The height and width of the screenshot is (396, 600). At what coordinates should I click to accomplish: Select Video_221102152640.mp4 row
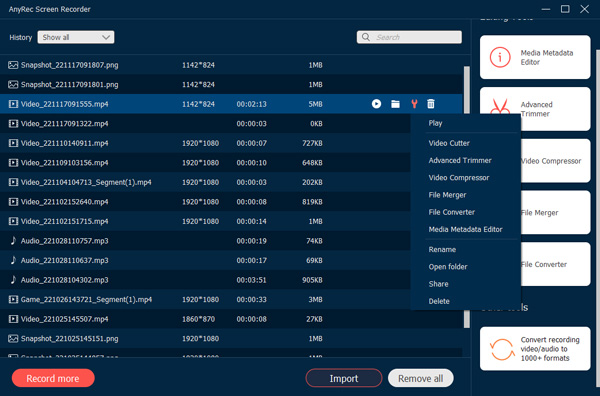pos(205,202)
